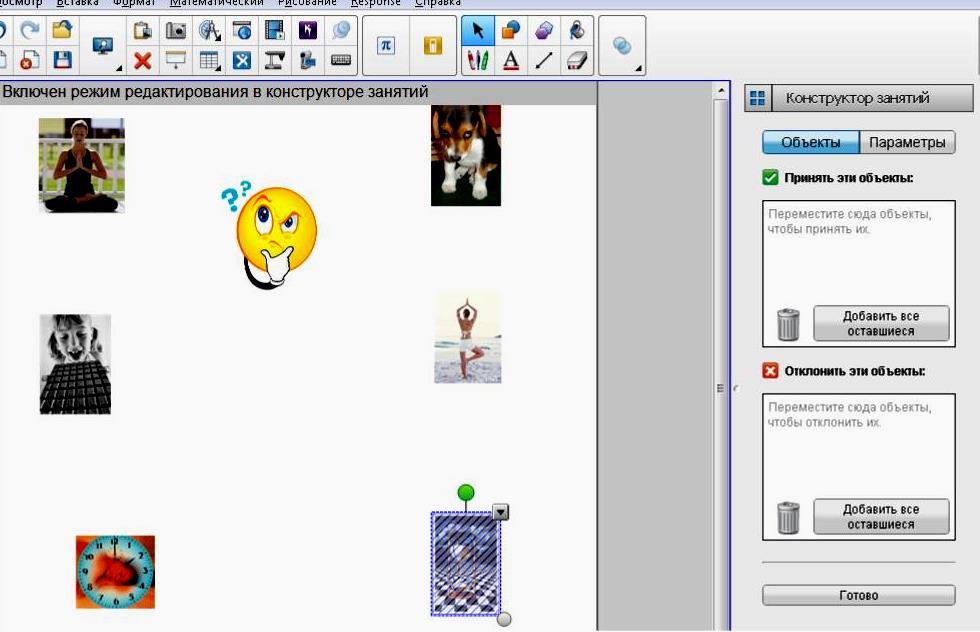980x632 pixels.
Task: Click the Redo arrow icon
Action: [30, 29]
